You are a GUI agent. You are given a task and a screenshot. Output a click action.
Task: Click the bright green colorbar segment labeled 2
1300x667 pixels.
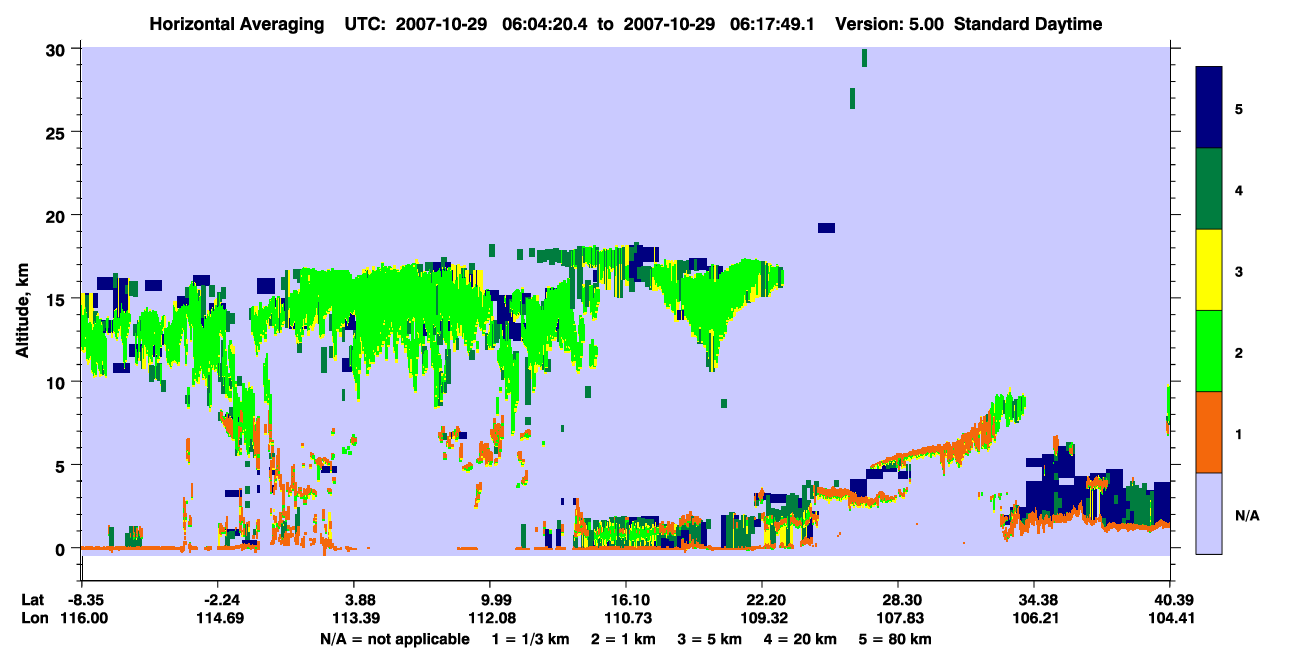pos(1209,351)
